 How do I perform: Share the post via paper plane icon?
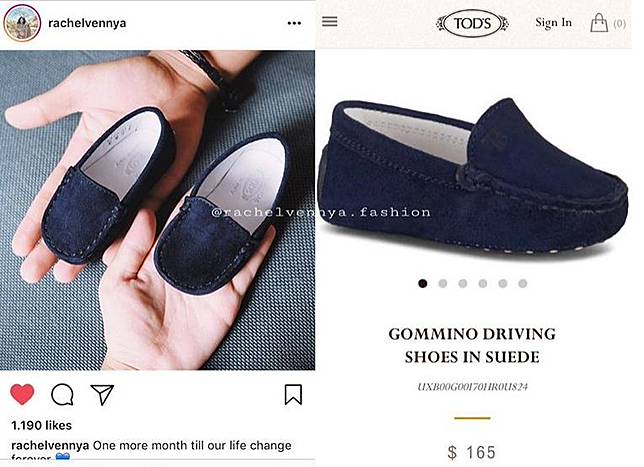click(x=102, y=394)
